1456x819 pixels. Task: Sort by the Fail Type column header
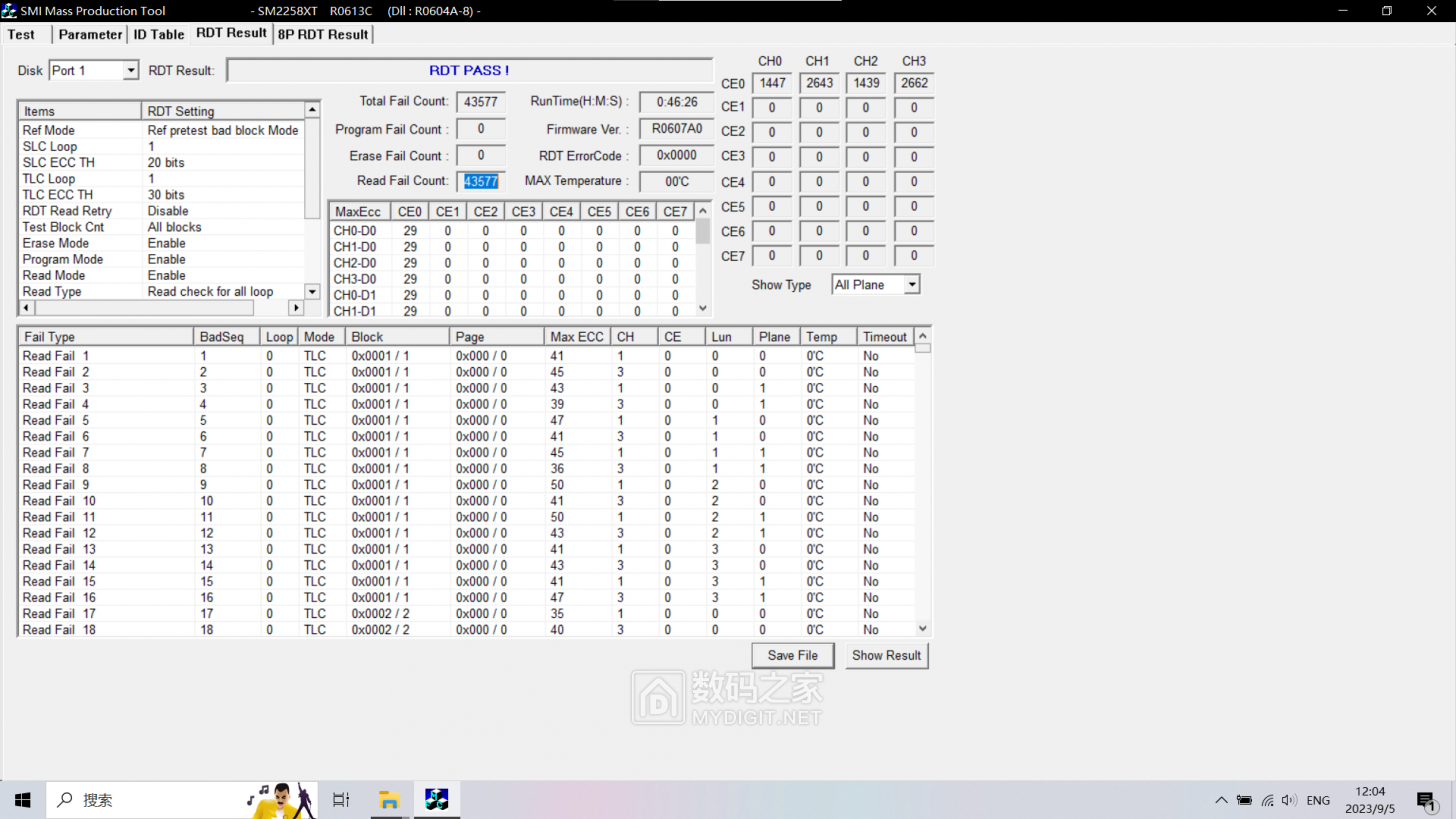106,337
